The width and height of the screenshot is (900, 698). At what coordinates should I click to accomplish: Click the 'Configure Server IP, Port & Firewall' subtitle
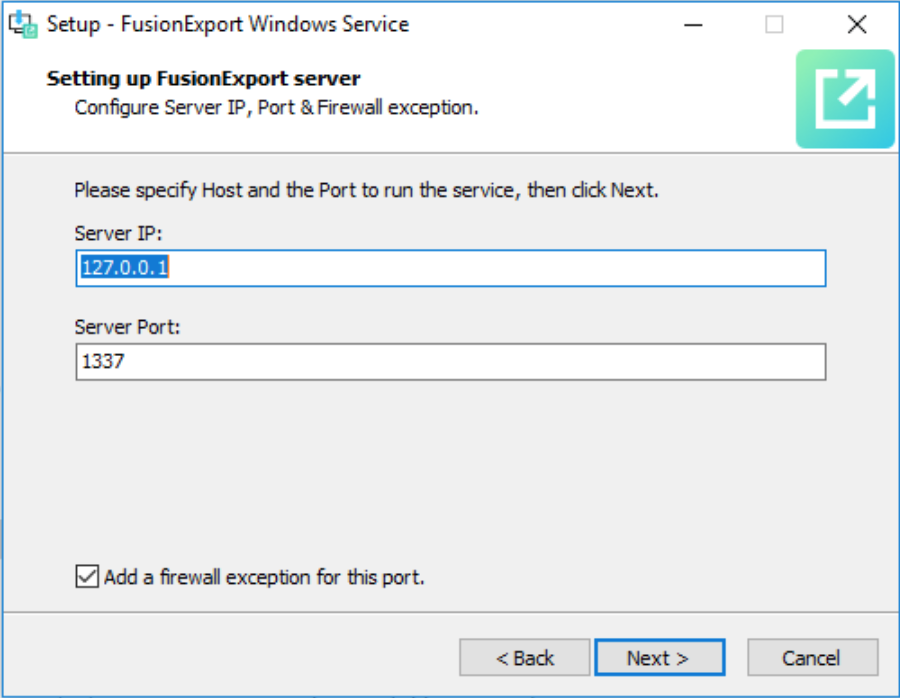tap(276, 107)
